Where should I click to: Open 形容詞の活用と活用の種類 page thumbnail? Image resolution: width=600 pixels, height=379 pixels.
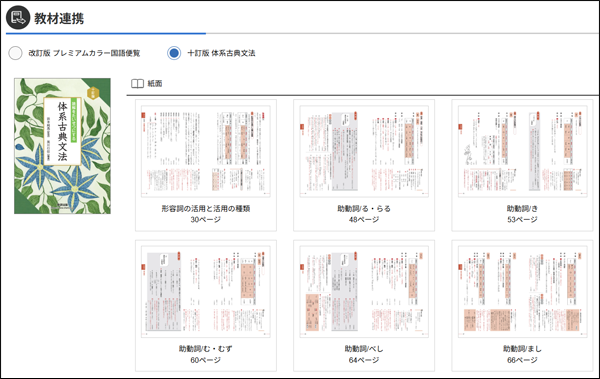pyautogui.click(x=206, y=152)
